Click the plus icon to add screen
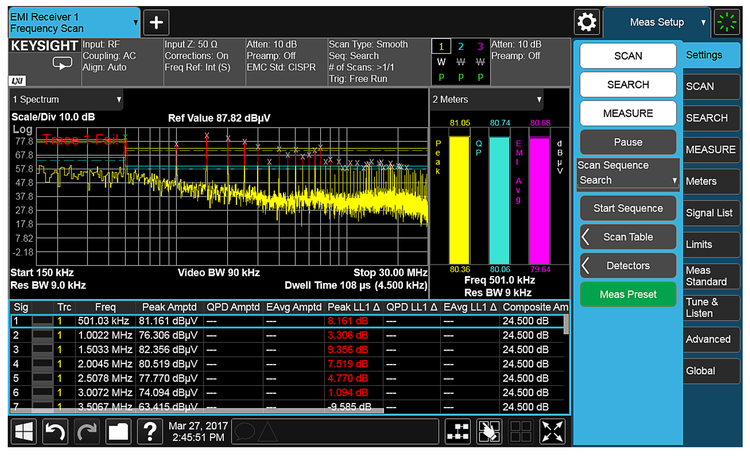This screenshot has width=750, height=458. click(x=157, y=22)
